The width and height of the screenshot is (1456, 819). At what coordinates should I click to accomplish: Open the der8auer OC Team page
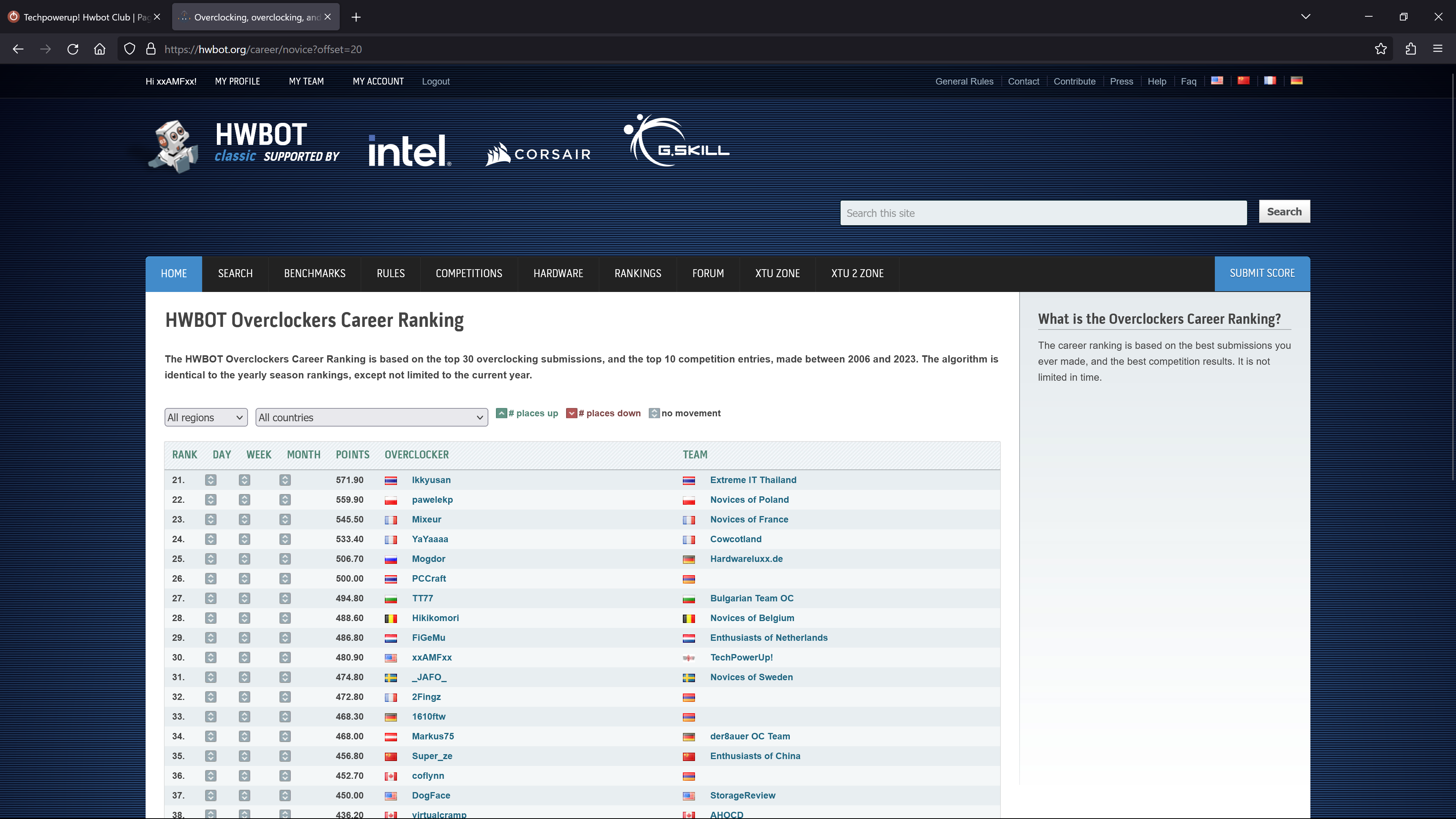[750, 736]
